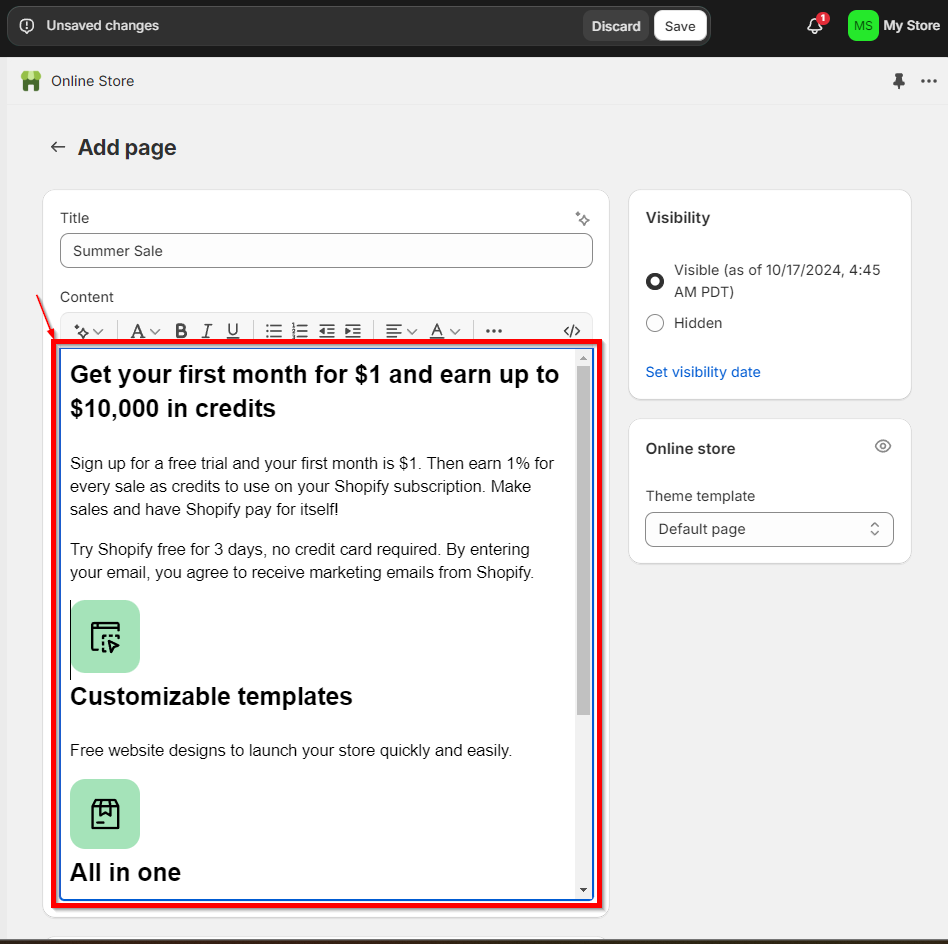The width and height of the screenshot is (948, 944).
Task: Click the editor scroll down arrow
Action: pyautogui.click(x=583, y=890)
